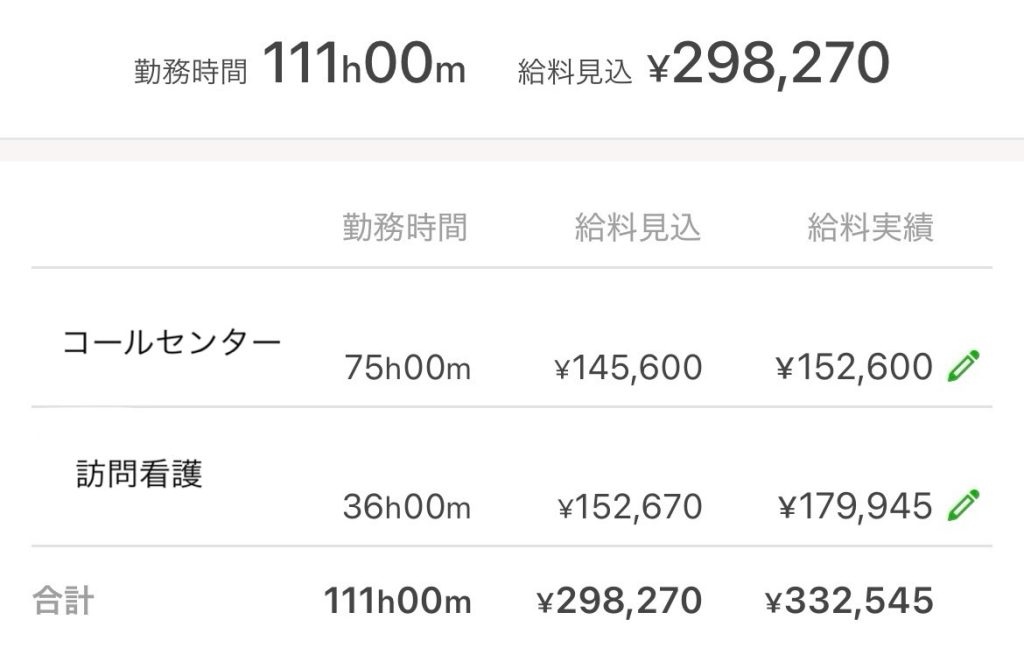1024x669 pixels.
Task: Click the 勤務時間 column header in table
Action: click(x=404, y=228)
